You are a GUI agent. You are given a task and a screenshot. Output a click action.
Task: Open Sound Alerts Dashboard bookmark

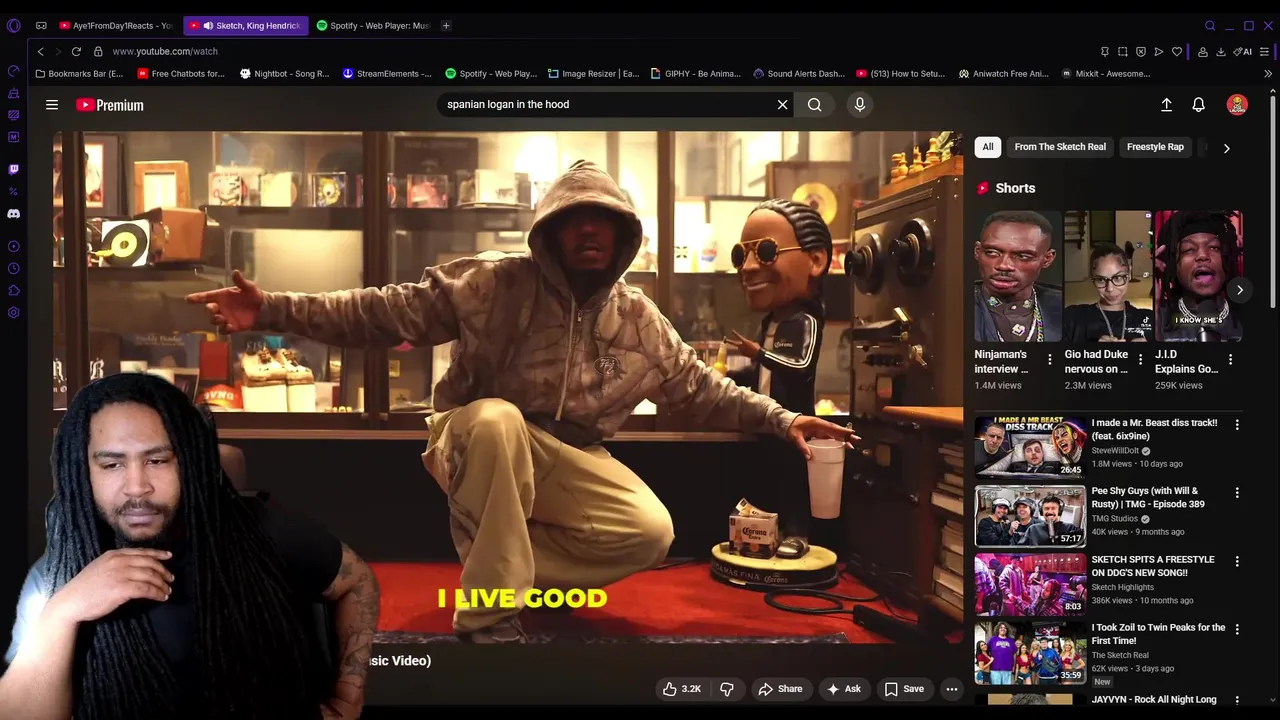(x=799, y=74)
